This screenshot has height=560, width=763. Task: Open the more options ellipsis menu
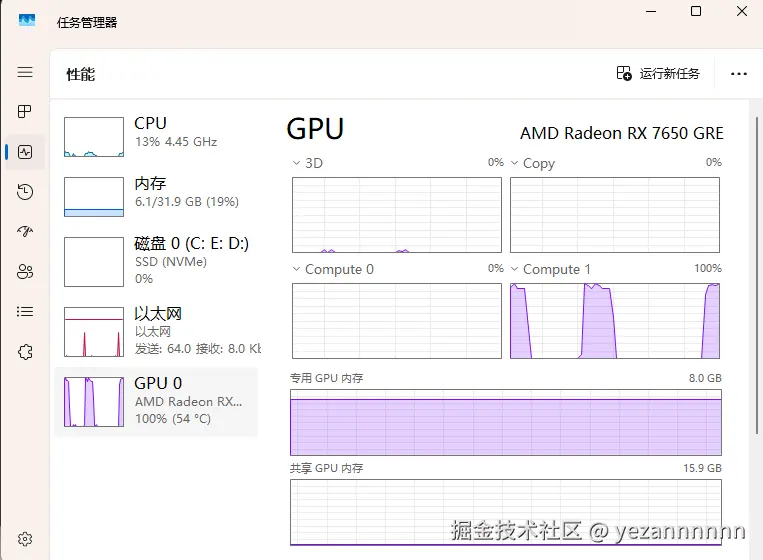point(739,74)
